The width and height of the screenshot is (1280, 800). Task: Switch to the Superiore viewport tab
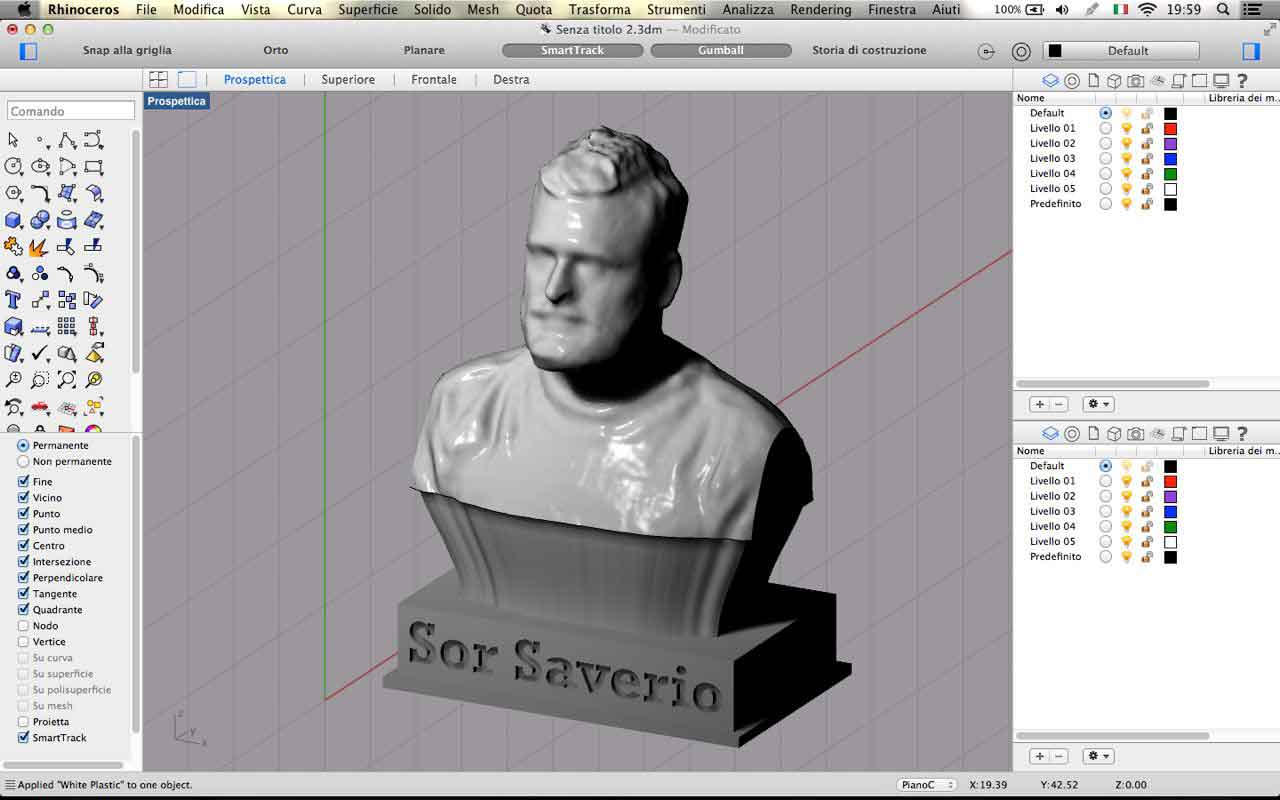tap(348, 79)
